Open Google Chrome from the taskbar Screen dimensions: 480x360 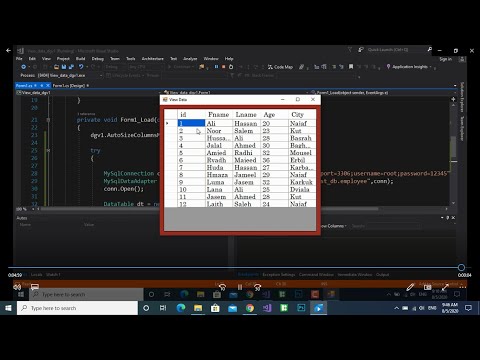250,308
